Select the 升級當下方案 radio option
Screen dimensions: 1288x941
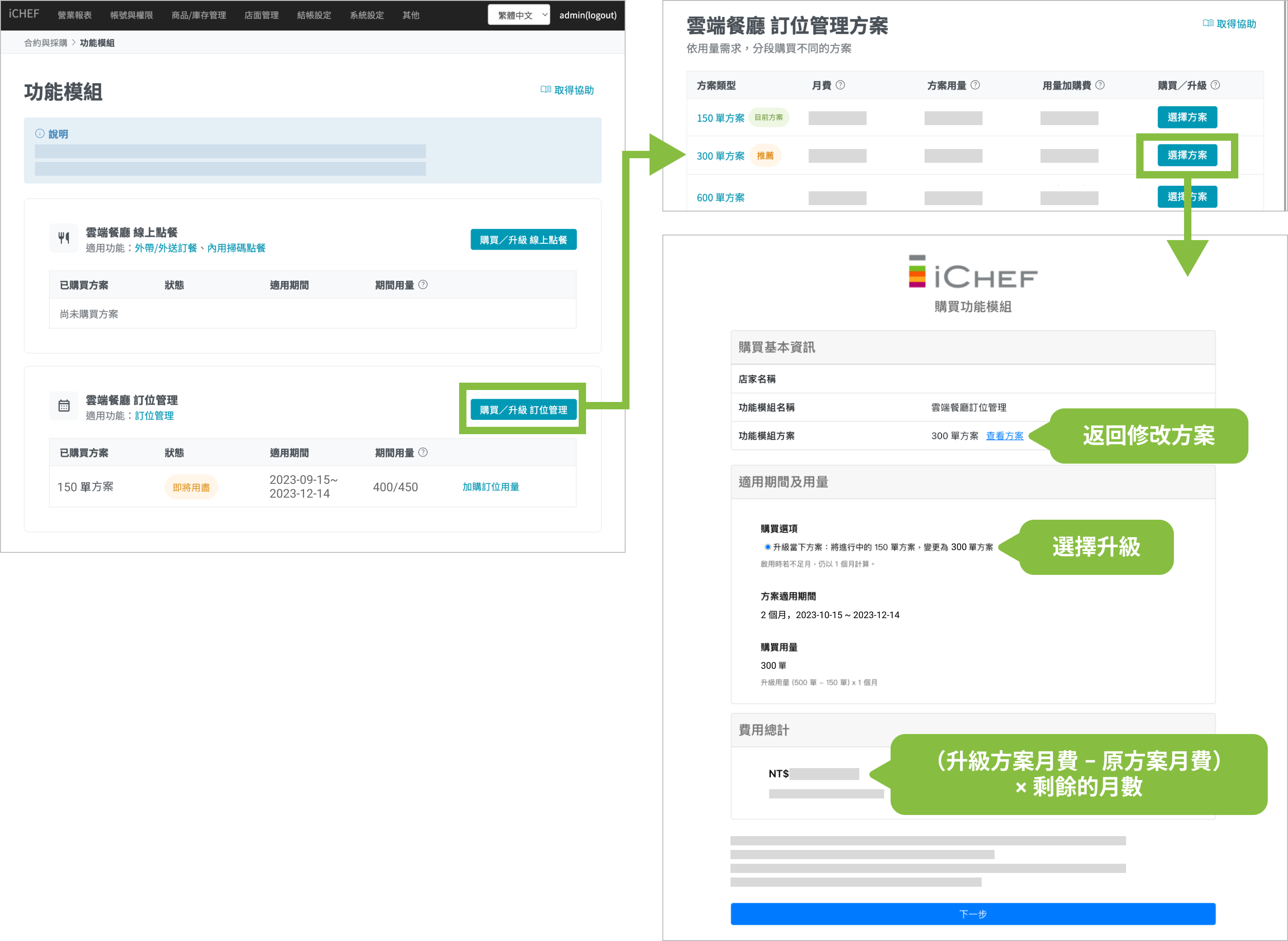pos(767,547)
